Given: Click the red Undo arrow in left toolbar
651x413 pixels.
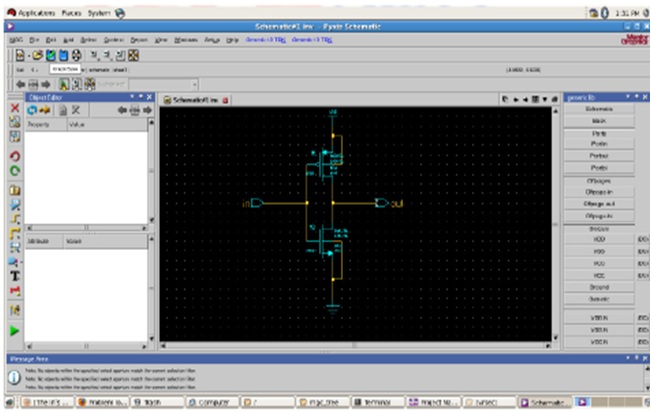Looking at the screenshot, I should (x=15, y=156).
